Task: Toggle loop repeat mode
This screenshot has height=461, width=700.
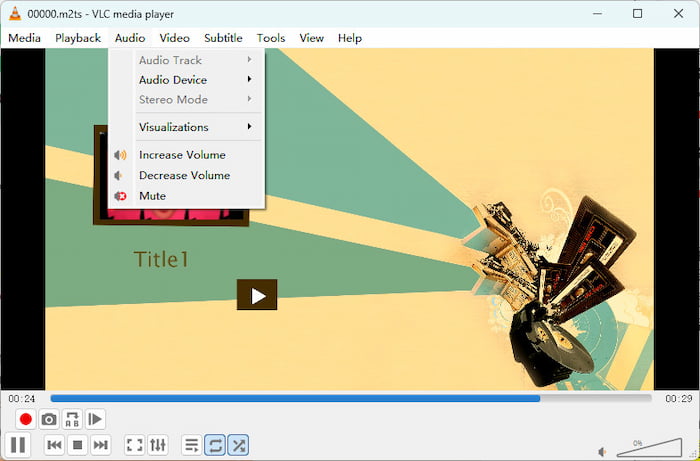Action: pos(215,444)
